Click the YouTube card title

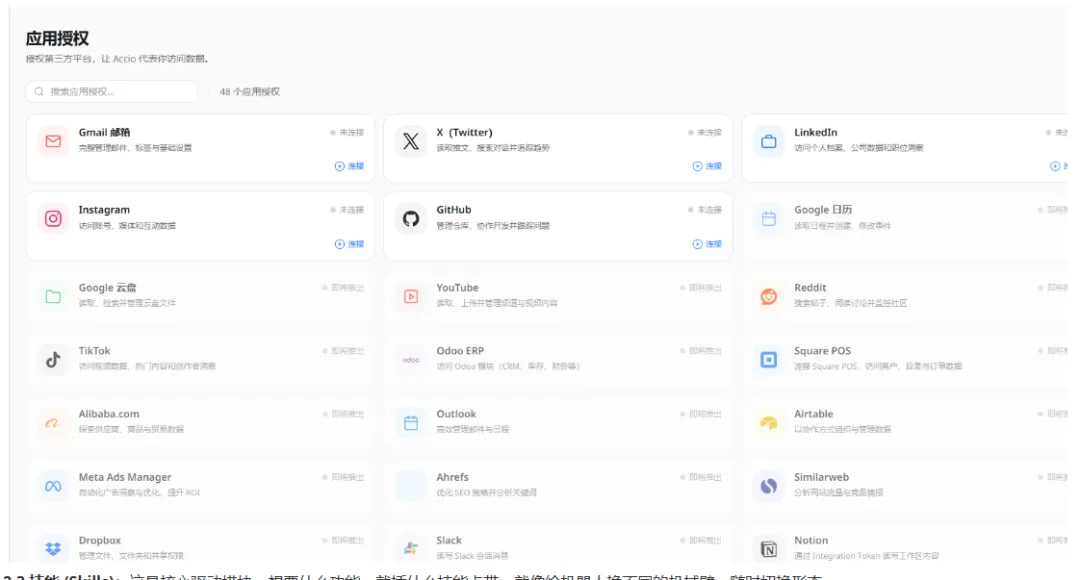pyautogui.click(x=457, y=287)
